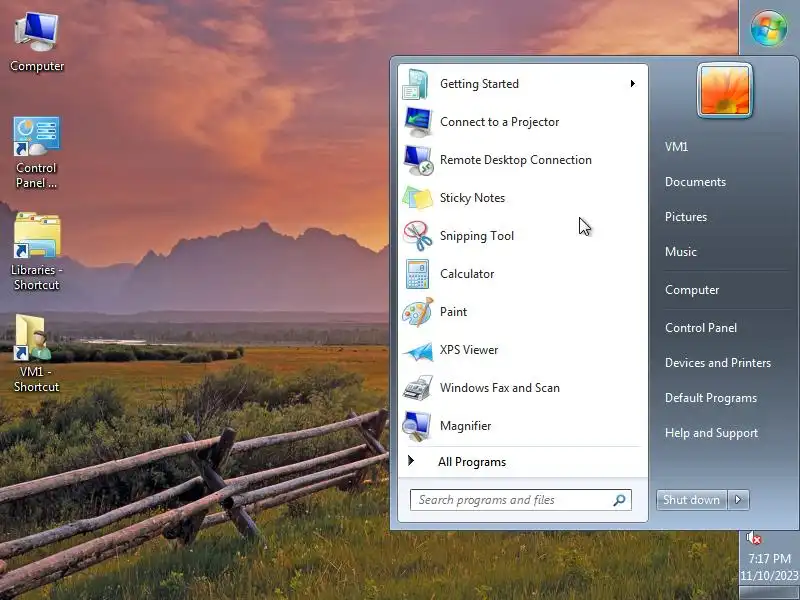Screen dimensions: 800x600
Task: Open Devices and Printers
Action: point(718,363)
